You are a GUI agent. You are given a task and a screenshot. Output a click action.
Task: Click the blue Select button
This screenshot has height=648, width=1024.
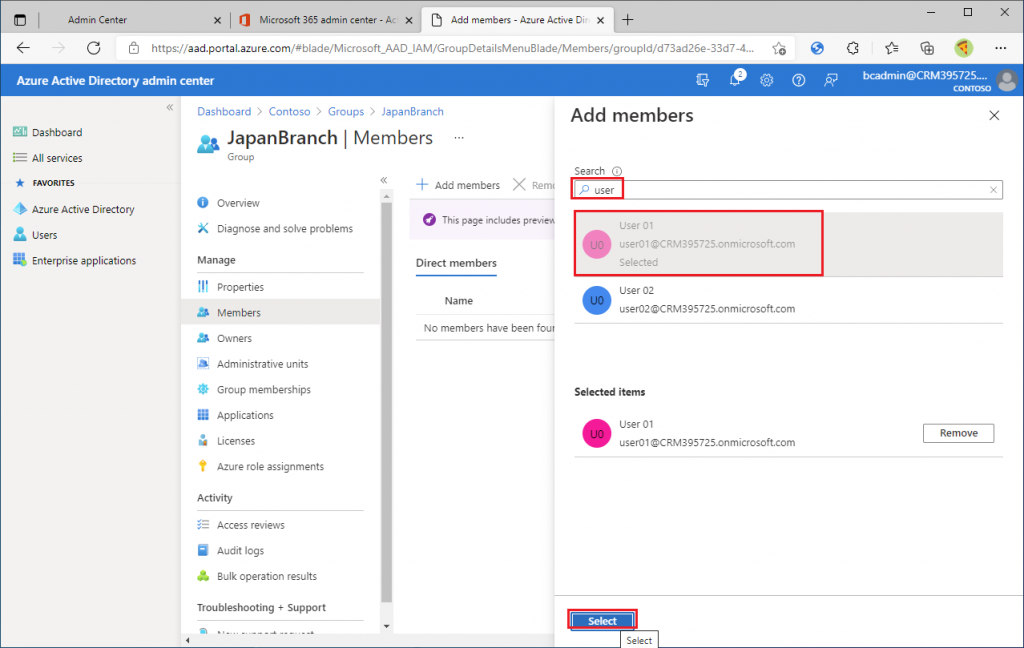tap(601, 621)
